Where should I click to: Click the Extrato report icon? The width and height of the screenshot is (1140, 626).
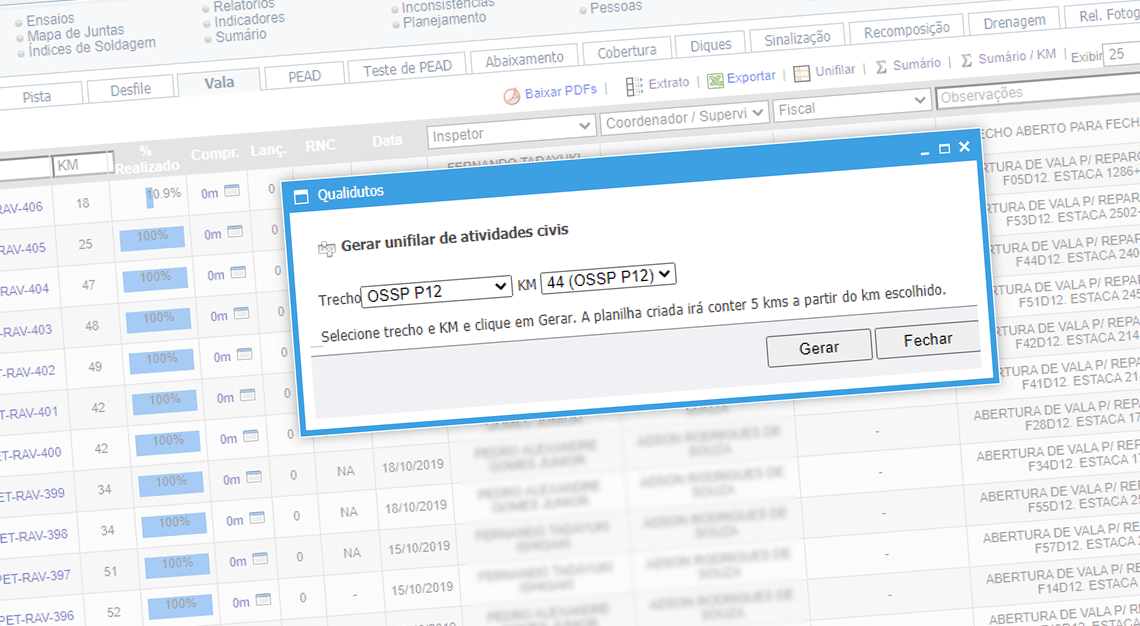634,86
